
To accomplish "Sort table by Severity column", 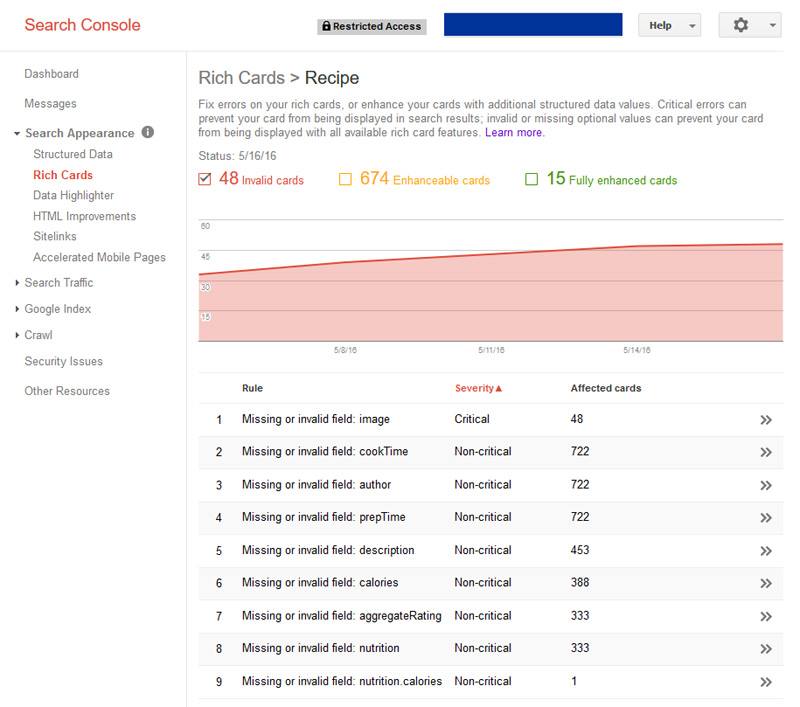I will [x=478, y=388].
